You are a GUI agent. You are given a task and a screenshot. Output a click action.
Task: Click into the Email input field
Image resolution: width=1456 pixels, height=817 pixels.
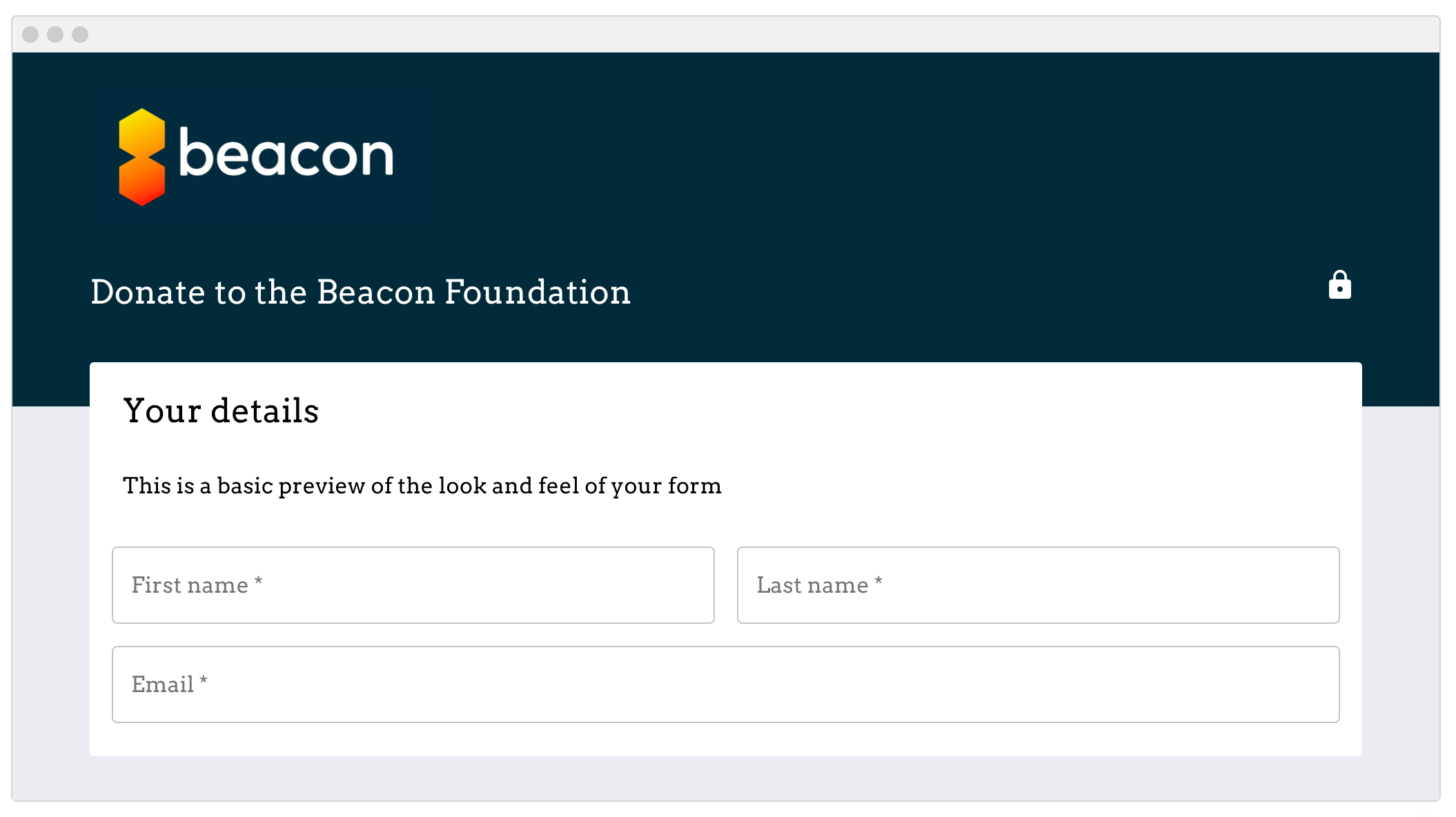tap(725, 685)
